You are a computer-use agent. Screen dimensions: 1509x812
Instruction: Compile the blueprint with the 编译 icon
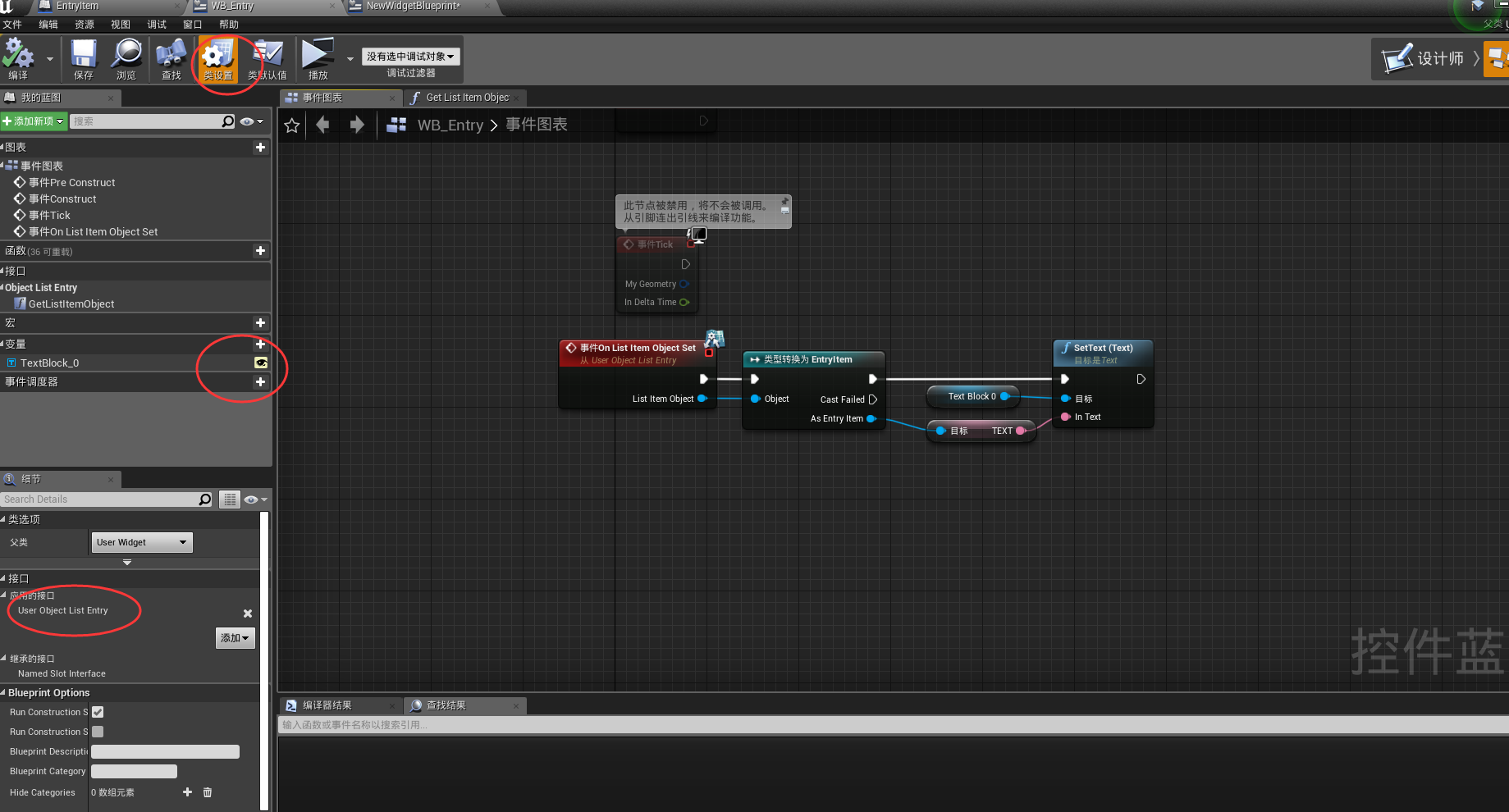18,57
